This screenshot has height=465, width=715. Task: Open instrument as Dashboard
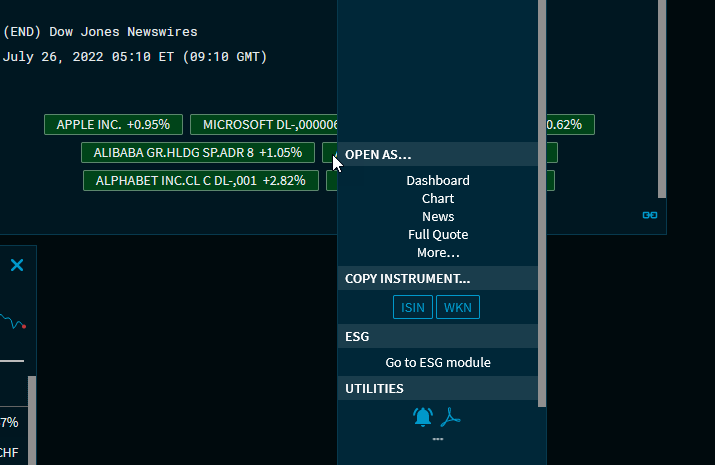pos(437,181)
